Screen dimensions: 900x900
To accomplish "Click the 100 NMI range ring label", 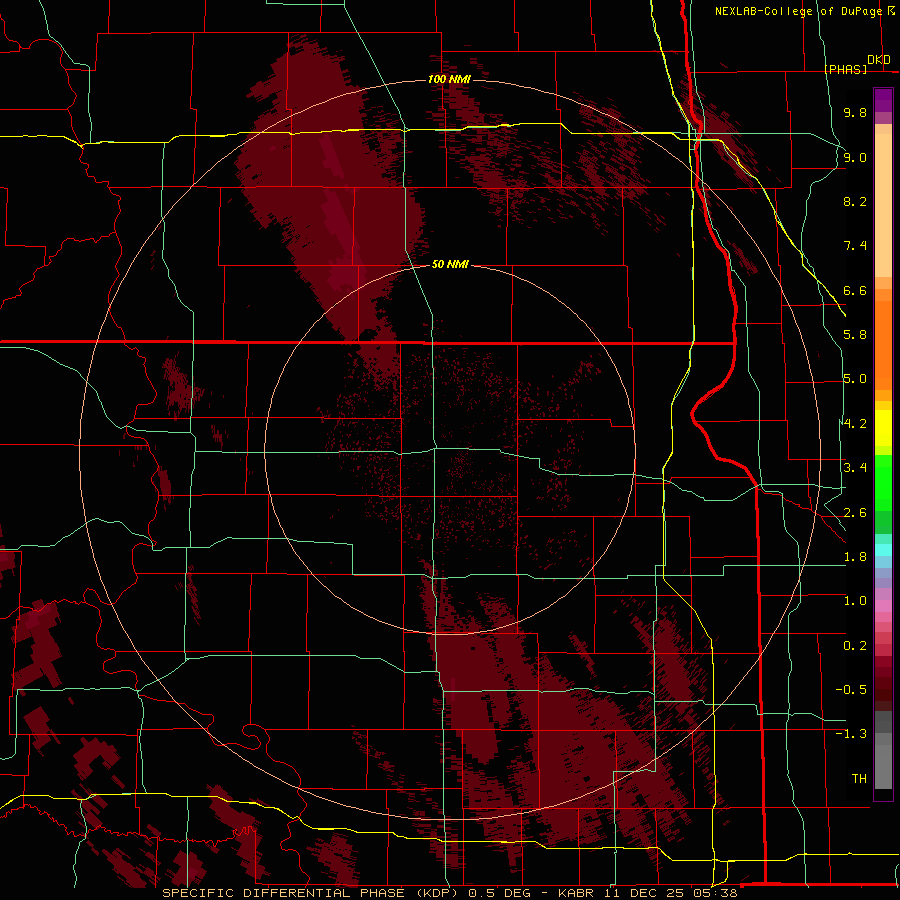I will pyautogui.click(x=449, y=79).
